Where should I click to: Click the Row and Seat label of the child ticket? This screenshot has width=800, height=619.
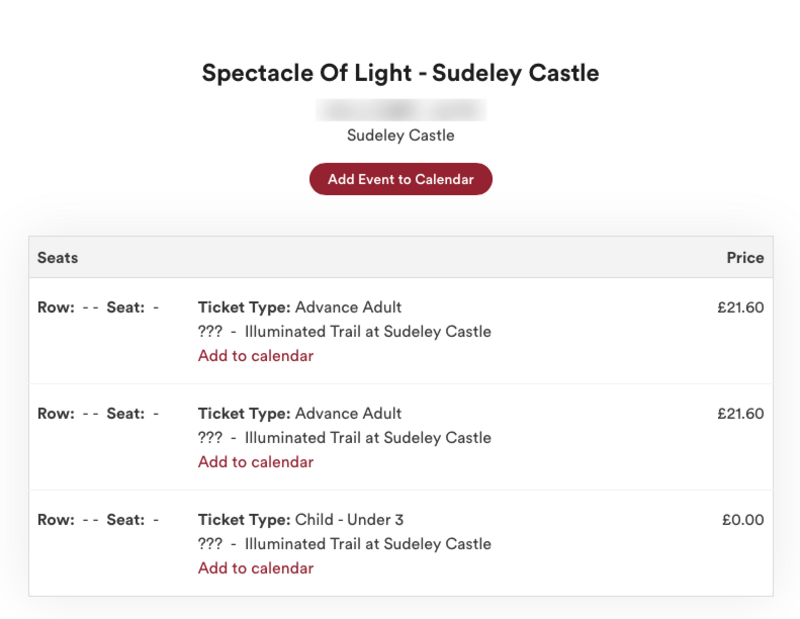pyautogui.click(x=98, y=519)
